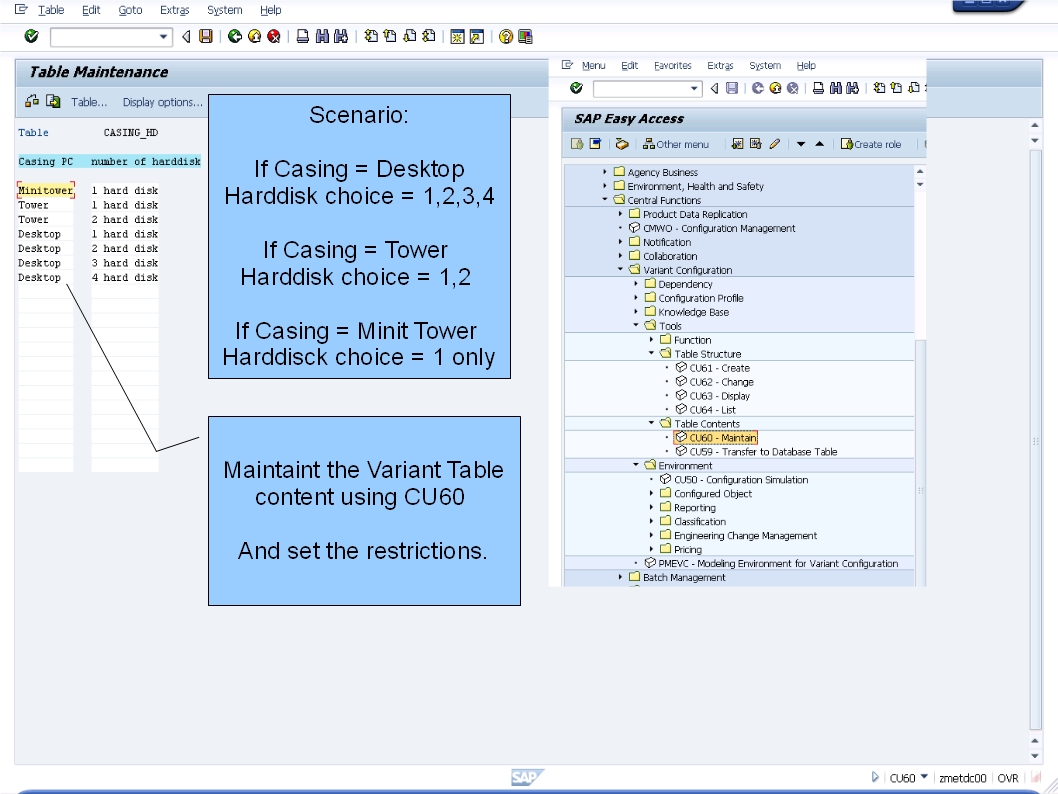Click '4 hard disk' cell in table
The image size is (1058, 794).
[125, 277]
